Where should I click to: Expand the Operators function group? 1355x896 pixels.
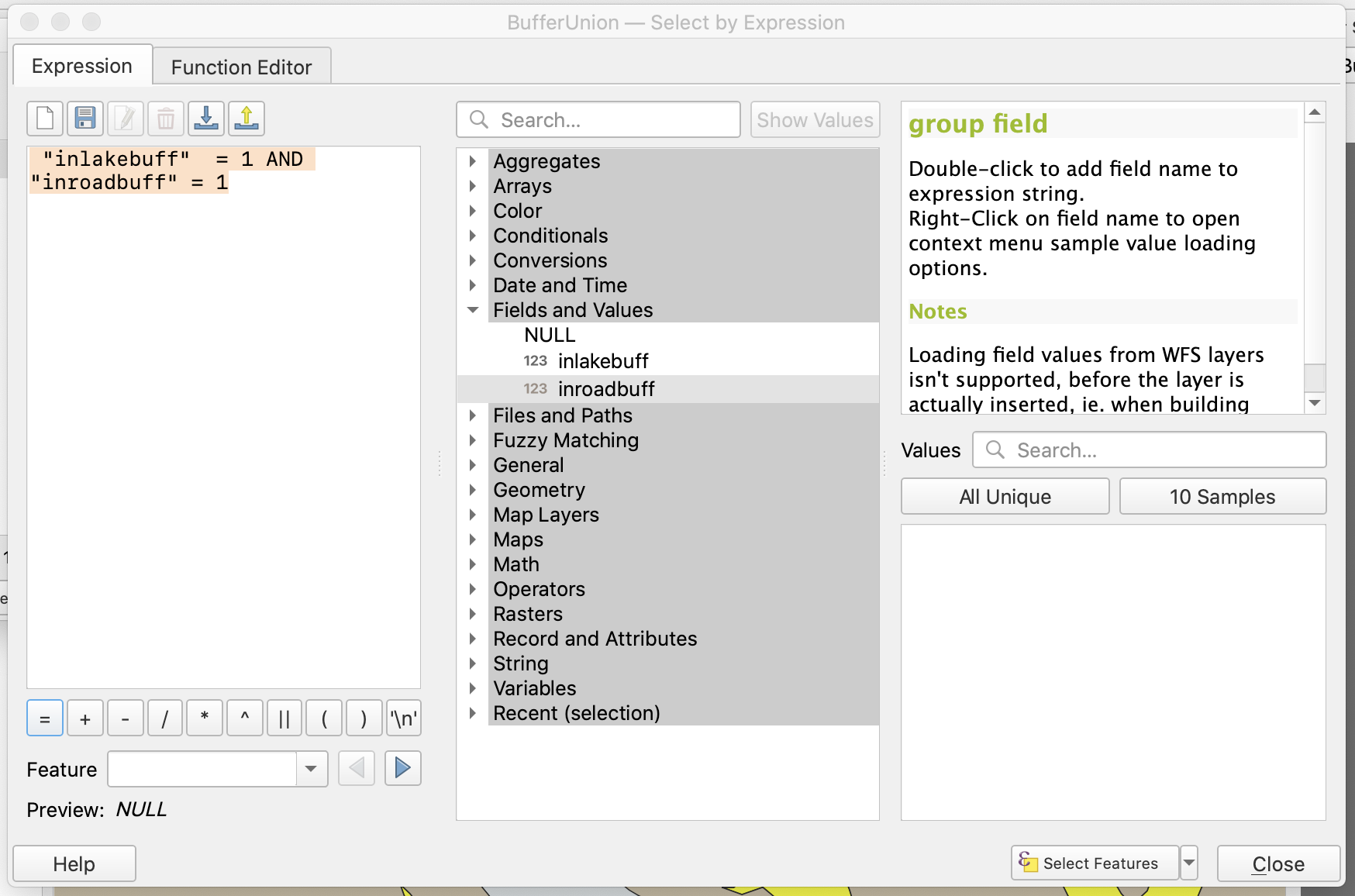click(473, 589)
